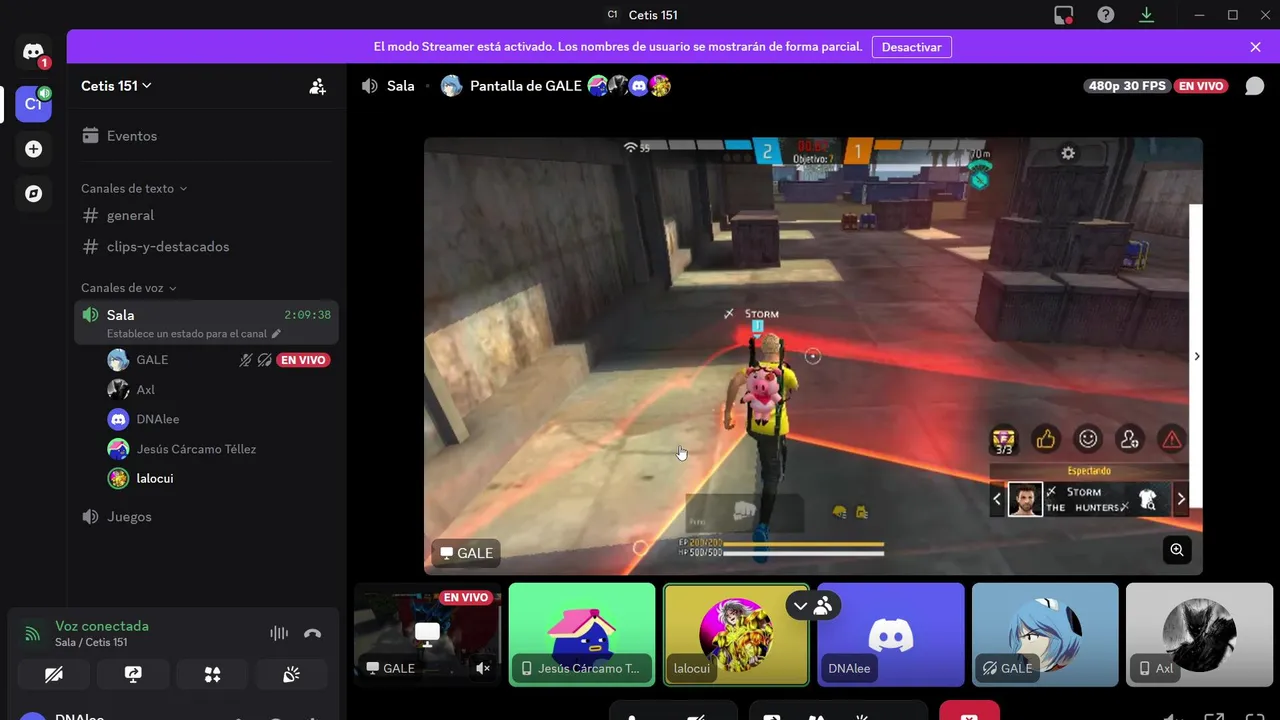Hide participant tiles with the chevron
This screenshot has height=720, width=1280.
(x=800, y=605)
